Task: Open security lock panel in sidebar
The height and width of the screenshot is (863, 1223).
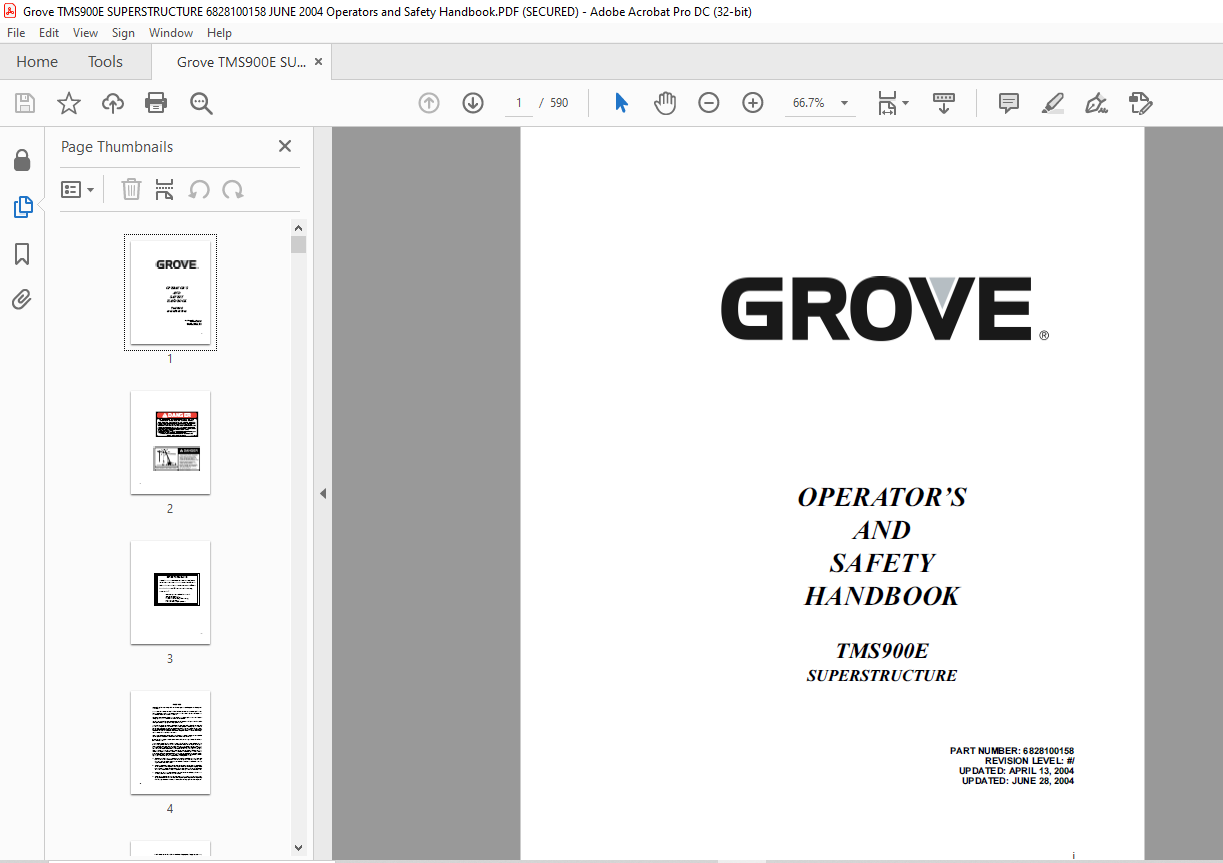Action: 22,161
